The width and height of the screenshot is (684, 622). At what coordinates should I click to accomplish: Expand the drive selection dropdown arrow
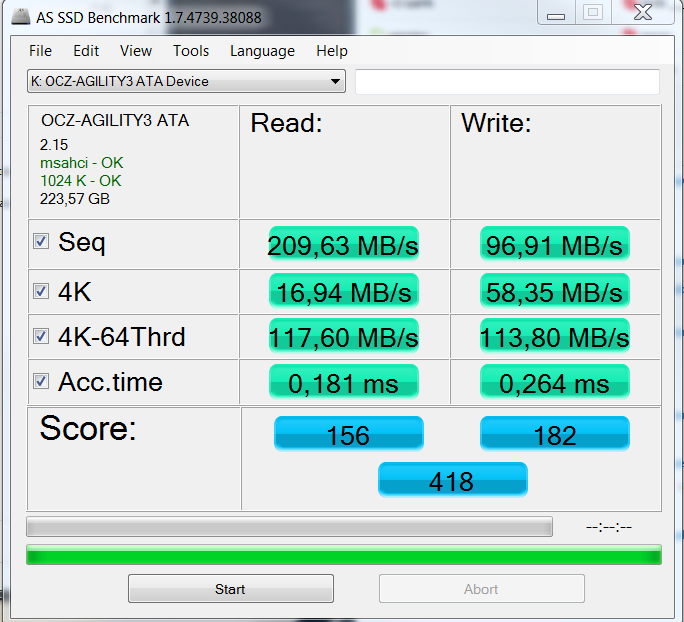pyautogui.click(x=335, y=82)
